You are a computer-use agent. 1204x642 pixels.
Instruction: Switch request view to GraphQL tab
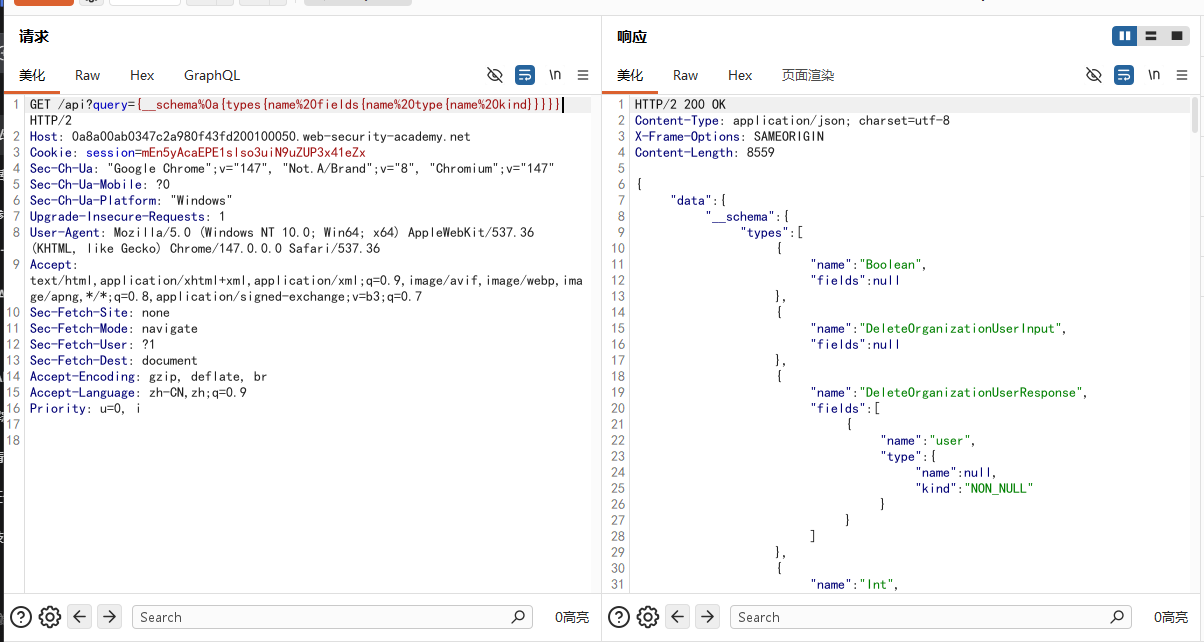[x=212, y=75]
